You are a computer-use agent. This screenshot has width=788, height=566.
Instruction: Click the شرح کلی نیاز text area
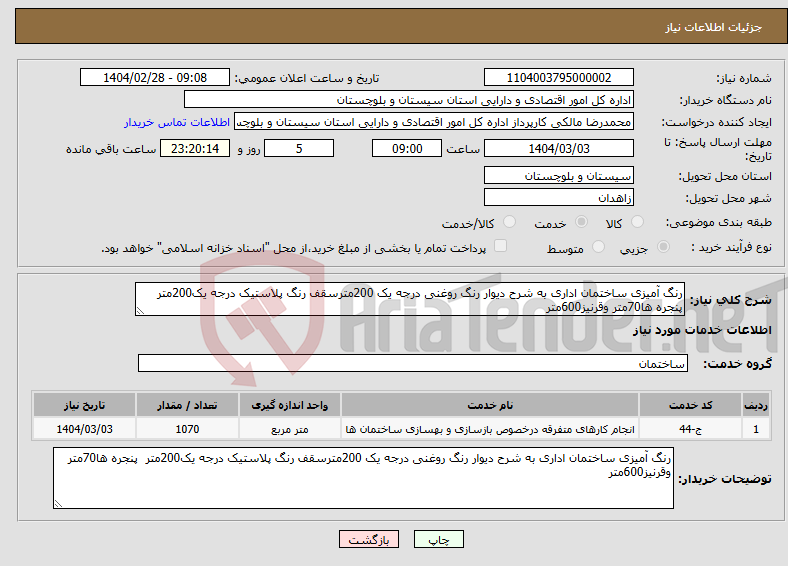click(410, 299)
